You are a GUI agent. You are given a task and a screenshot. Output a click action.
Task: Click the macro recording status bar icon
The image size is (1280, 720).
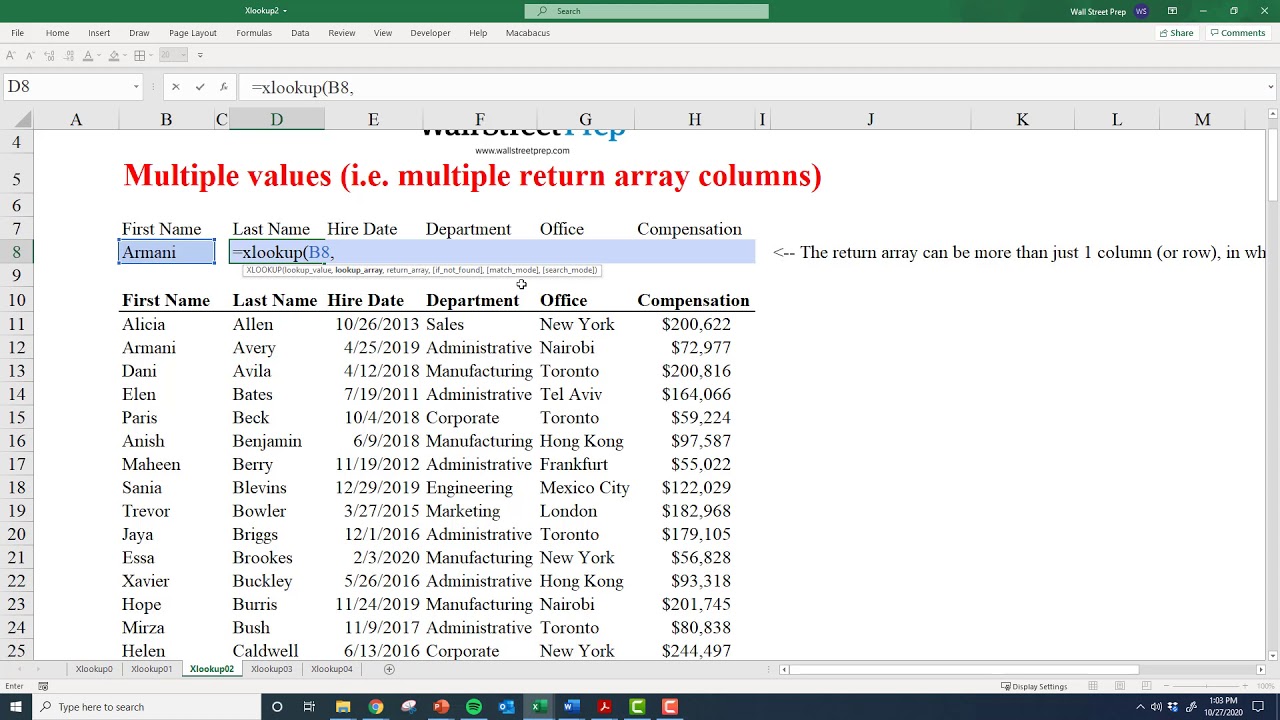(43, 686)
